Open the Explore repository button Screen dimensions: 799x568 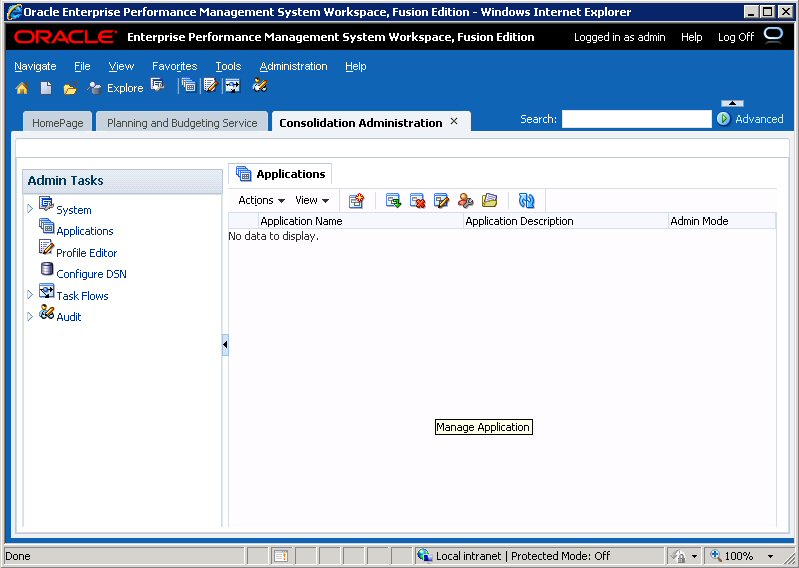115,88
